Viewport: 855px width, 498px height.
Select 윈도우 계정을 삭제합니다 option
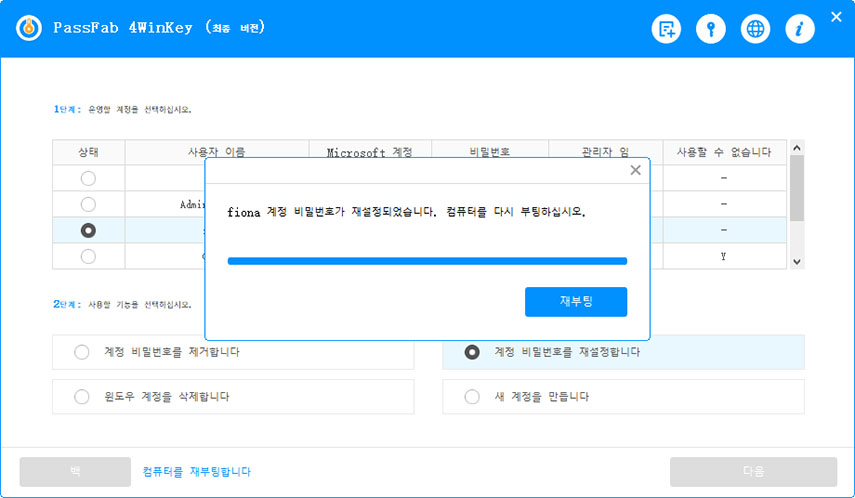coord(233,397)
